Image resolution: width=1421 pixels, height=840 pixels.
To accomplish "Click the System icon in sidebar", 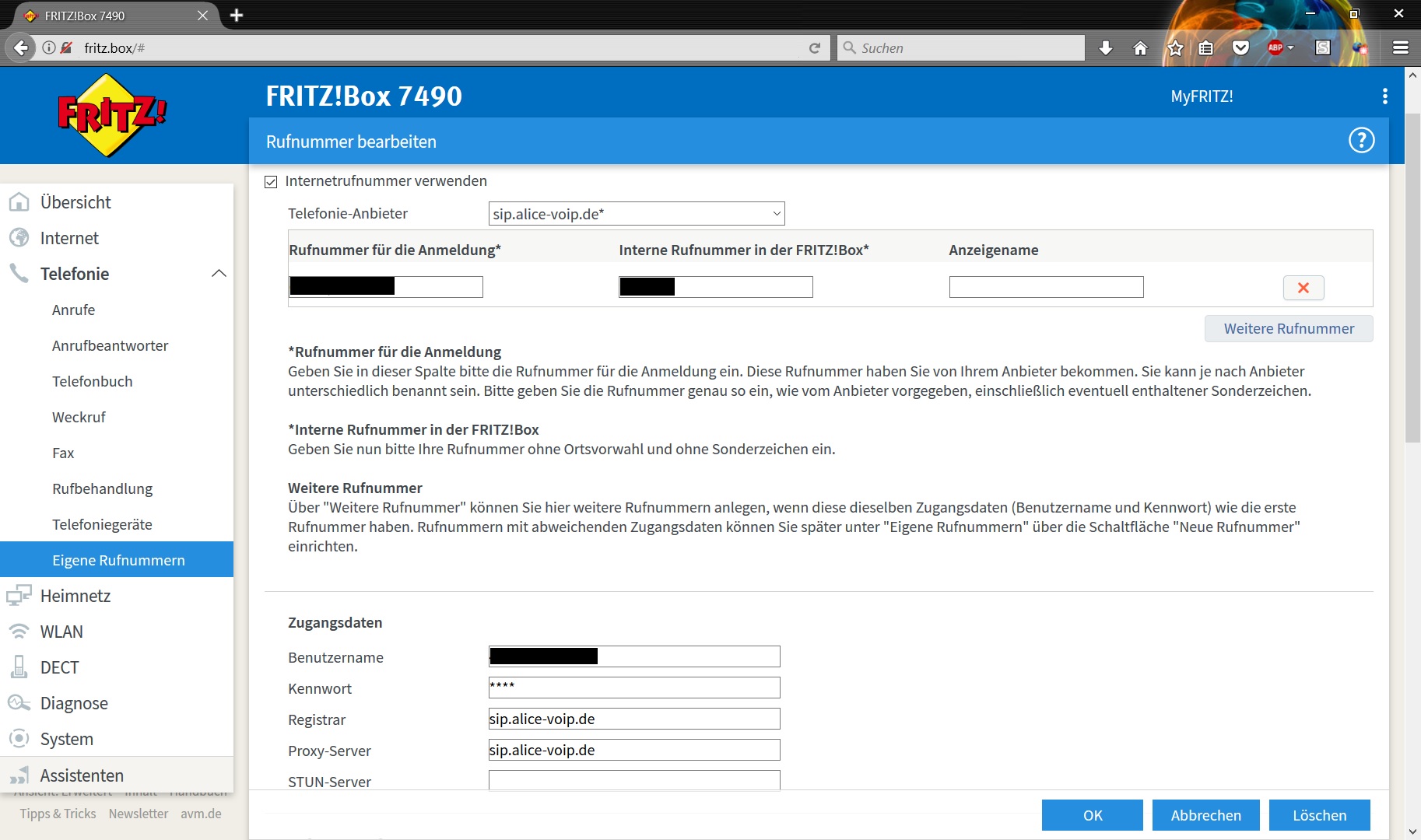I will (19, 739).
